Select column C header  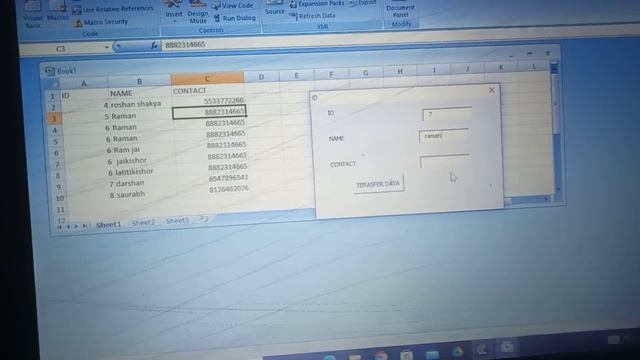click(x=207, y=79)
